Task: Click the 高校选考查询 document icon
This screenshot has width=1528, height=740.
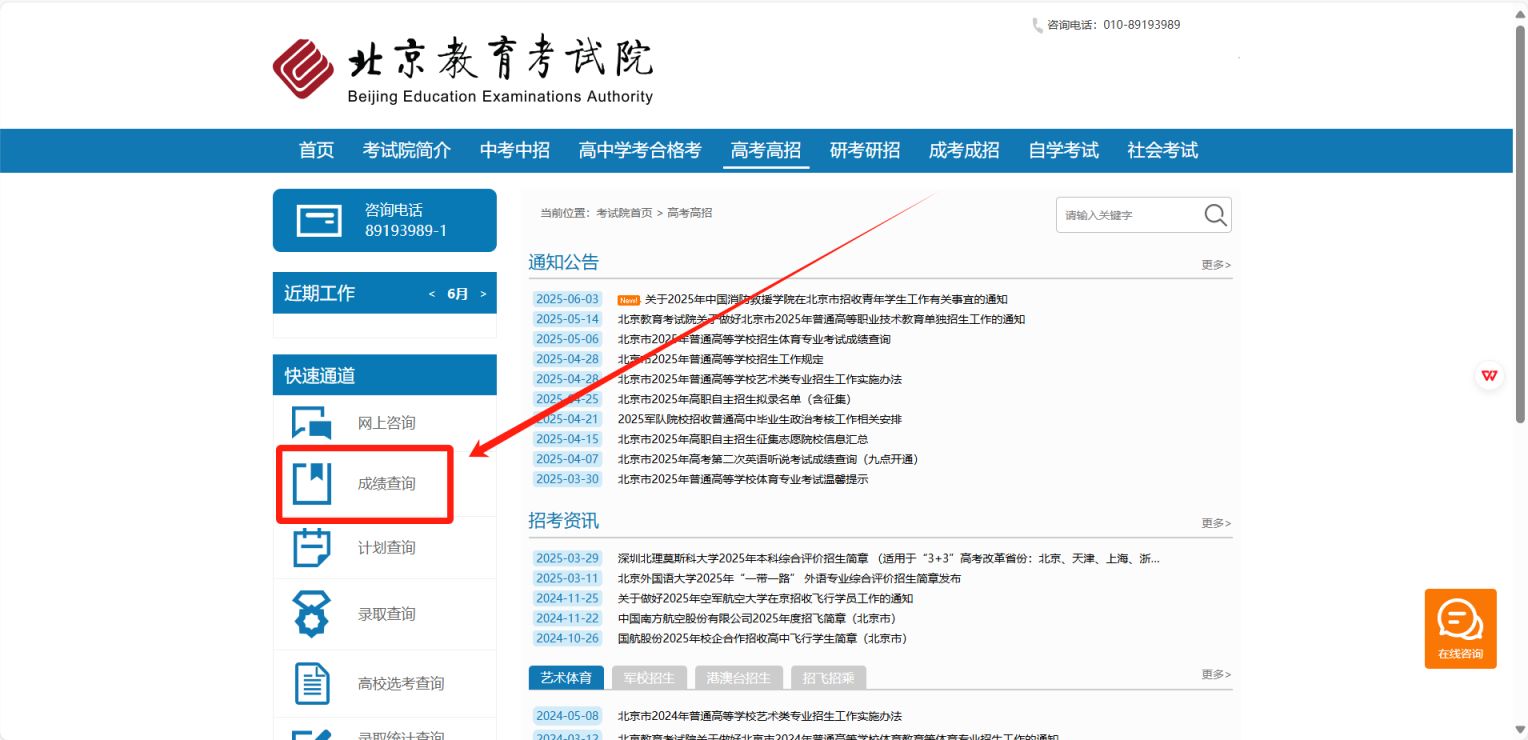Action: [x=312, y=683]
